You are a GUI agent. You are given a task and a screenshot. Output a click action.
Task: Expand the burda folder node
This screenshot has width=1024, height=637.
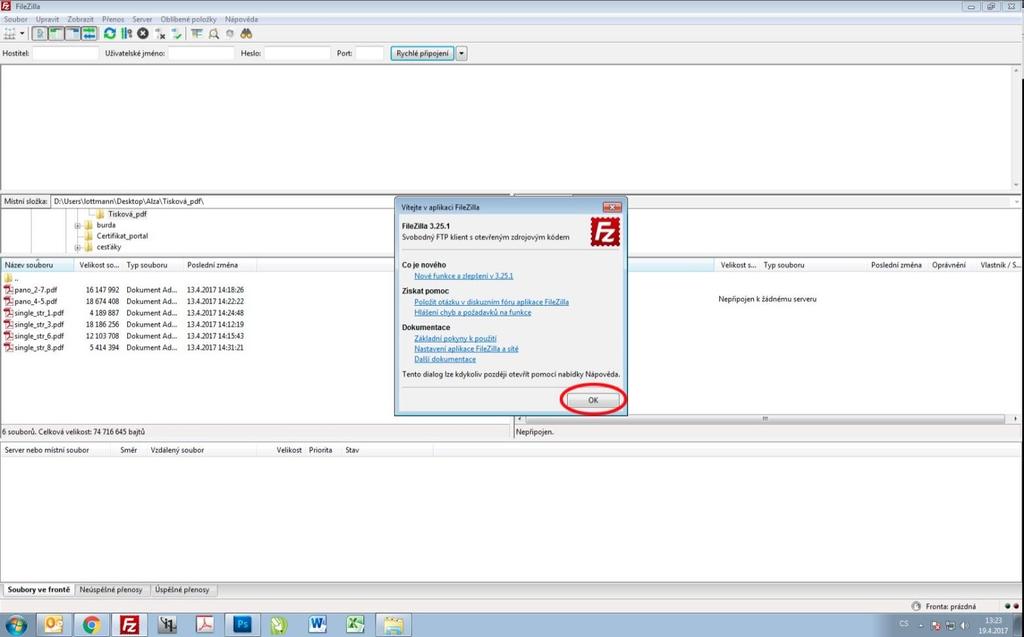78,225
